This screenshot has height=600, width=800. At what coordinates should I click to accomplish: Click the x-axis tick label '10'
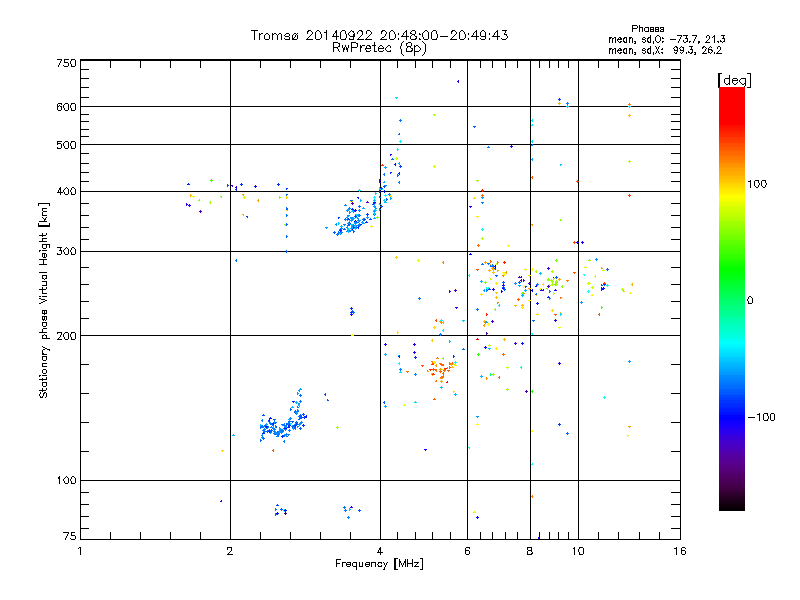pos(578,551)
